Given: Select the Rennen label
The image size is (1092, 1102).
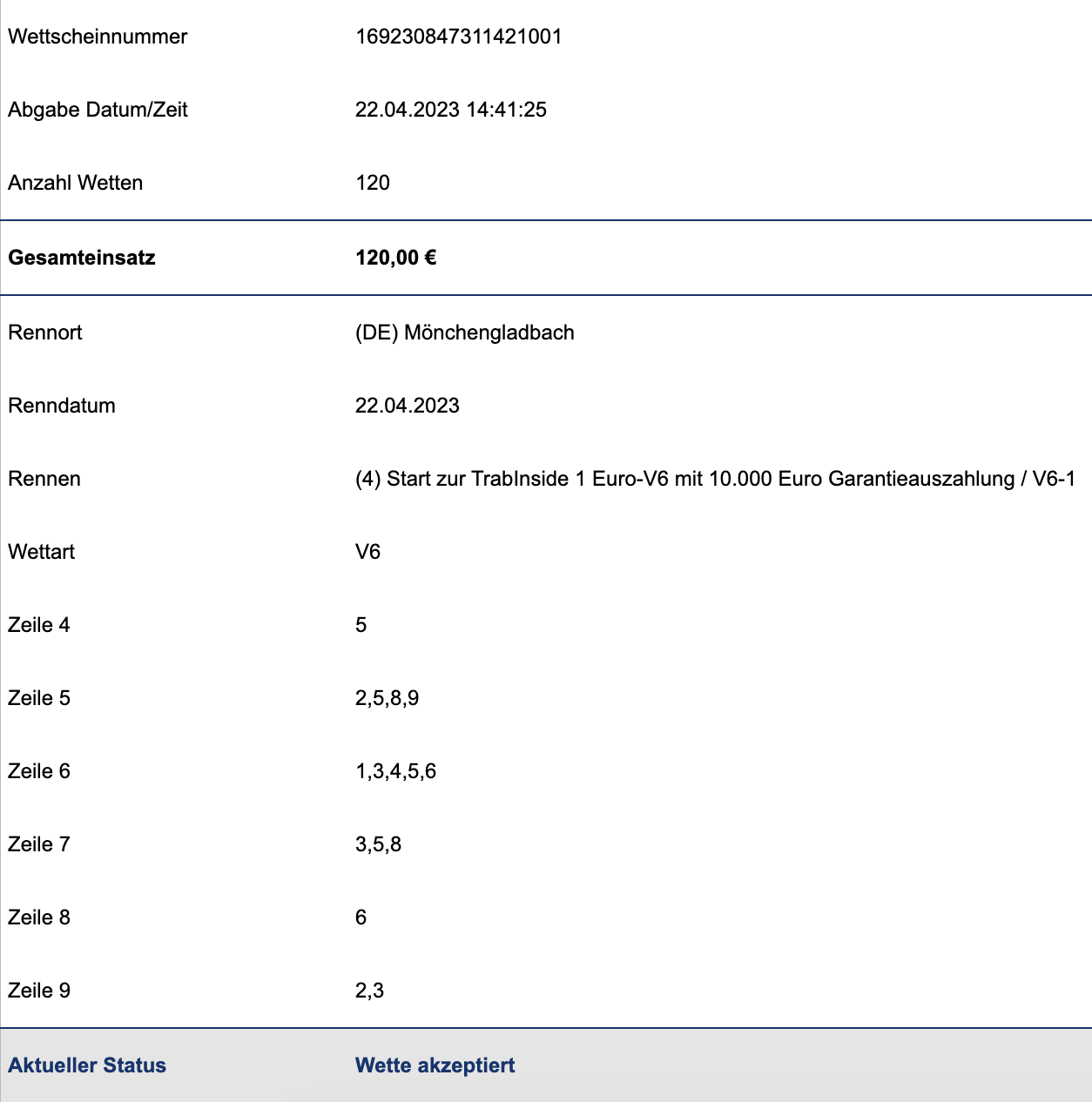Looking at the screenshot, I should 44,479.
